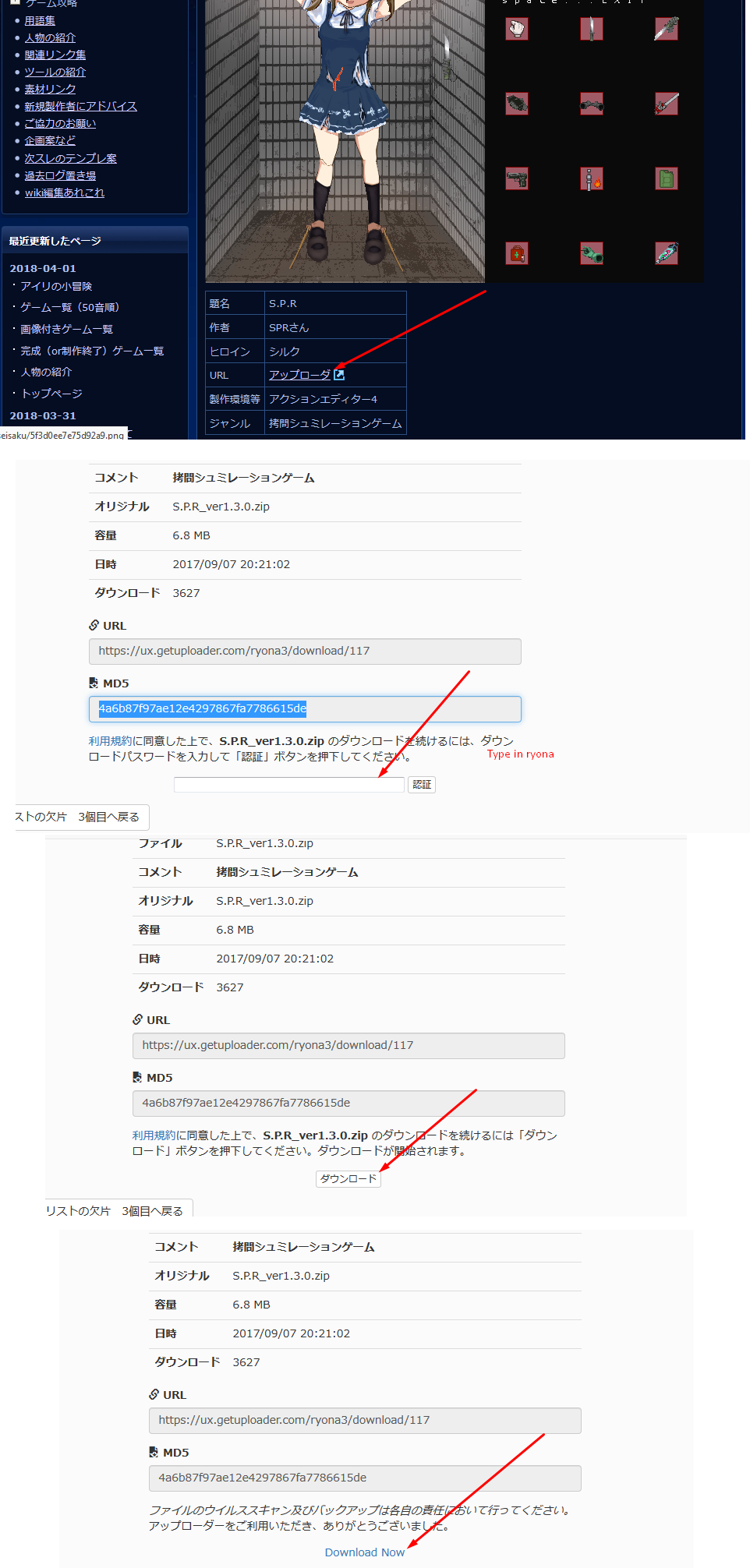Select the red first-aid kit icon
The image size is (750, 1568).
coord(516,253)
